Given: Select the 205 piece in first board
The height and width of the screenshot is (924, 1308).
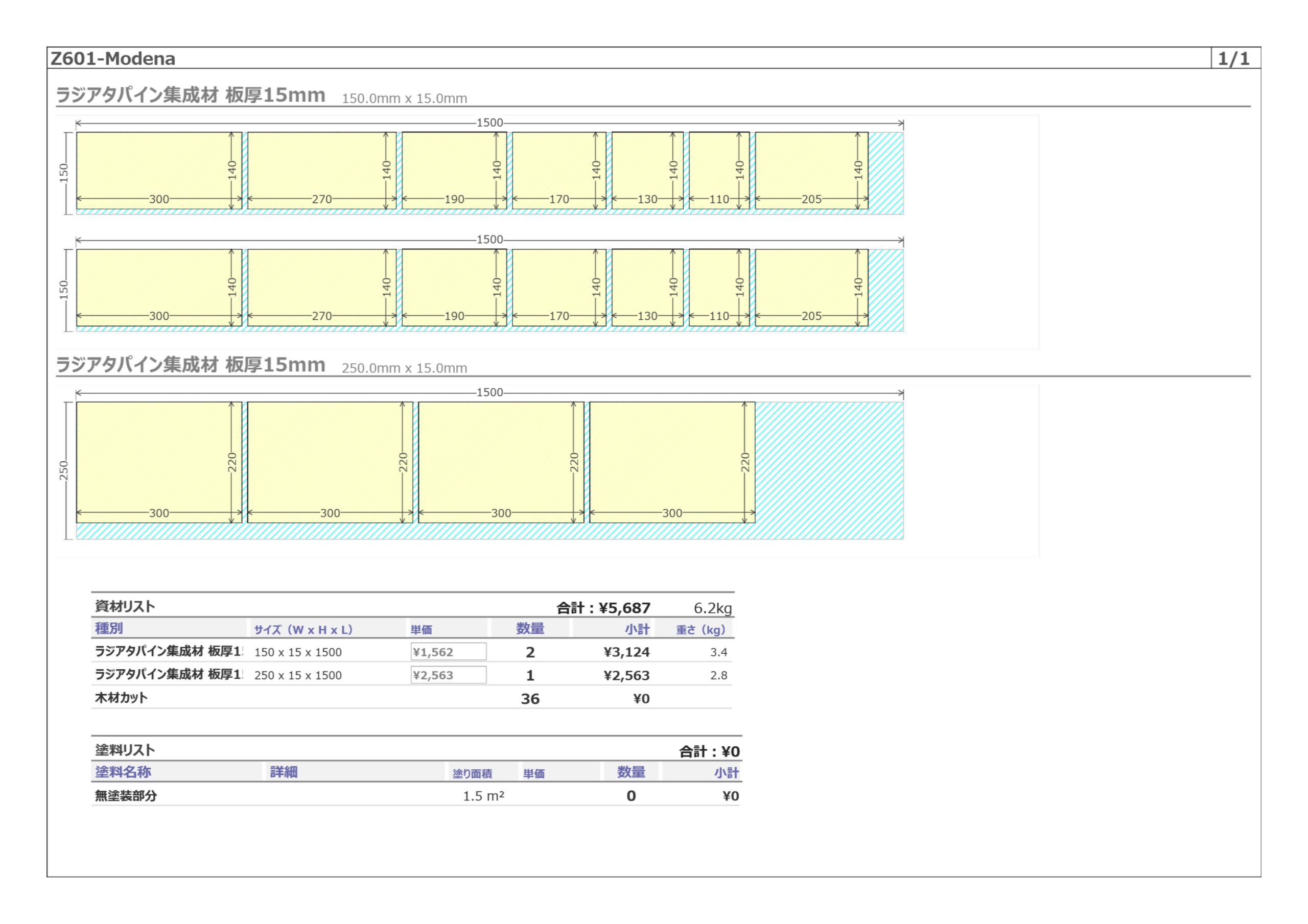Looking at the screenshot, I should [812, 171].
